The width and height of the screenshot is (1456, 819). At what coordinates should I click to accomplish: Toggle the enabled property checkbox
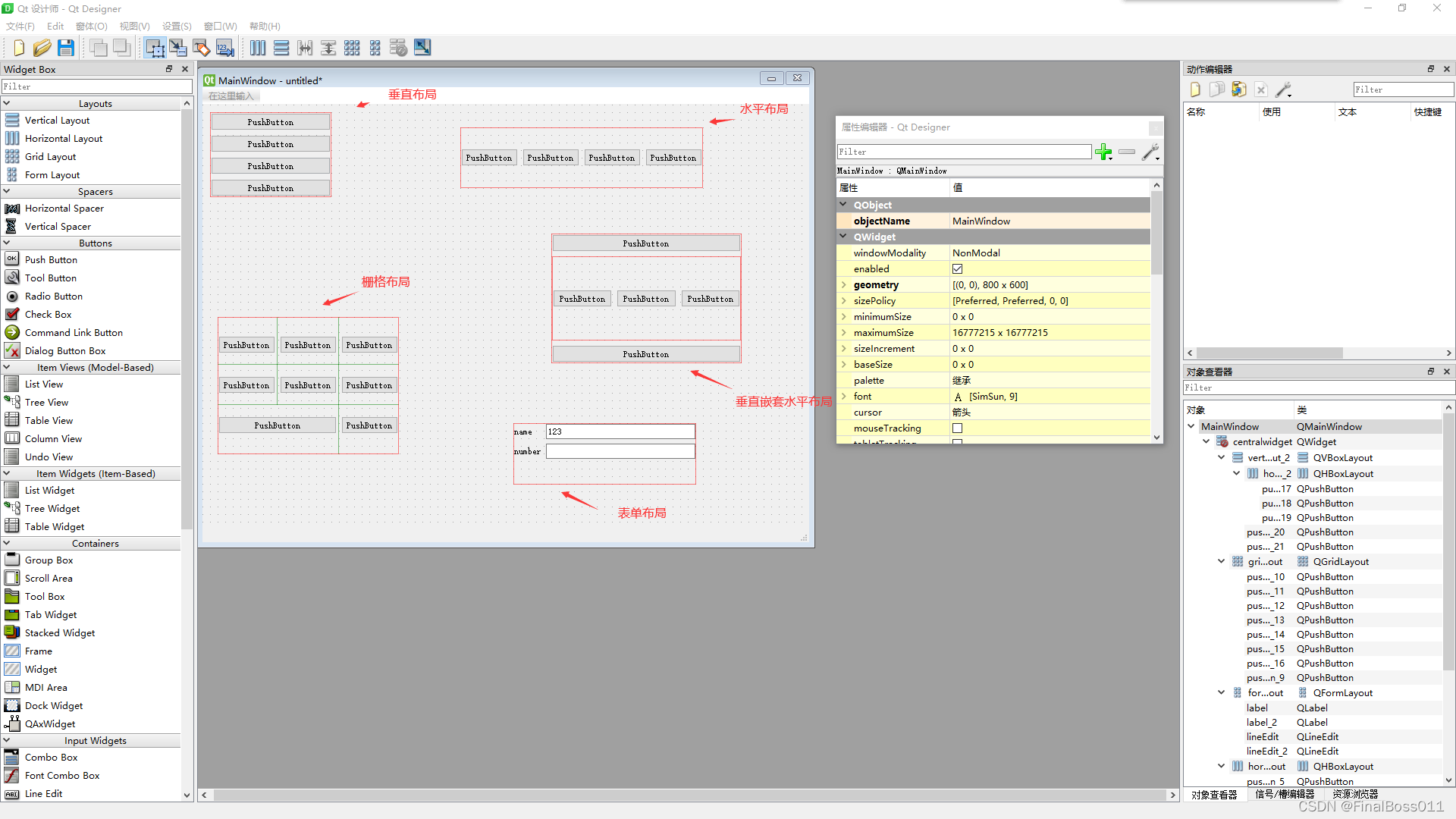[958, 268]
